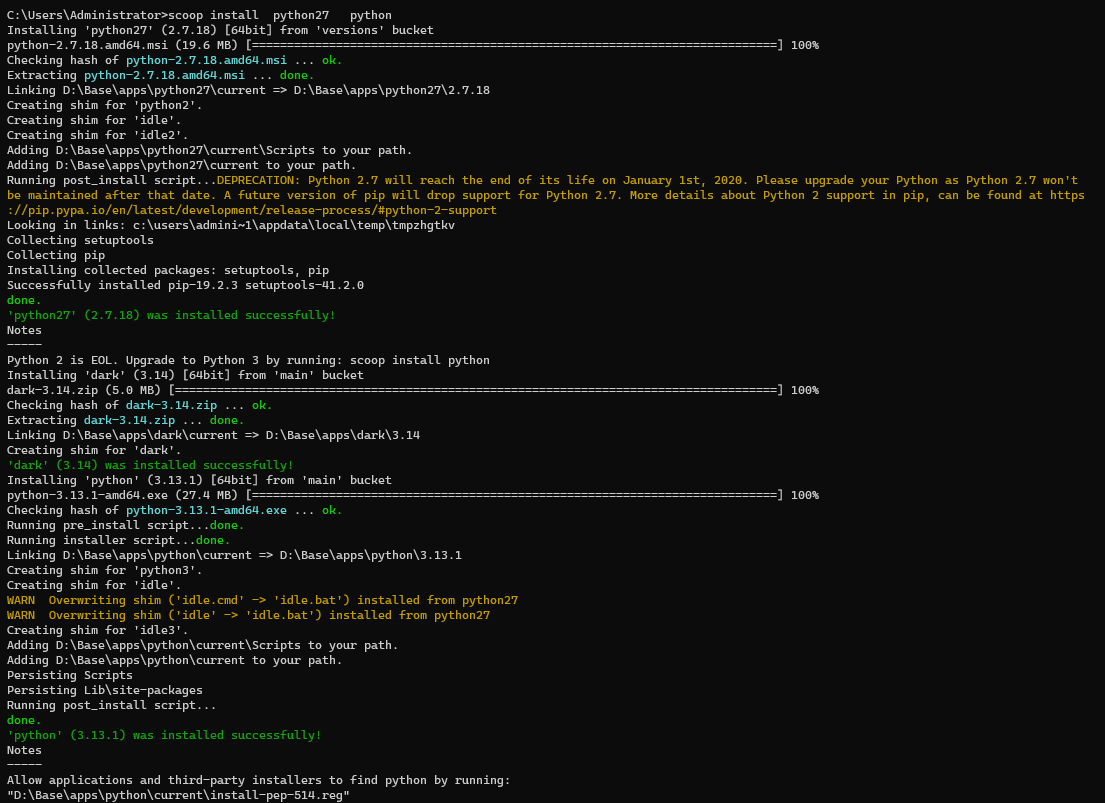The width and height of the screenshot is (1105, 803).
Task: Click cyan 'dark-3.14.zip' in Extracting line
Action: pyautogui.click(x=130, y=420)
